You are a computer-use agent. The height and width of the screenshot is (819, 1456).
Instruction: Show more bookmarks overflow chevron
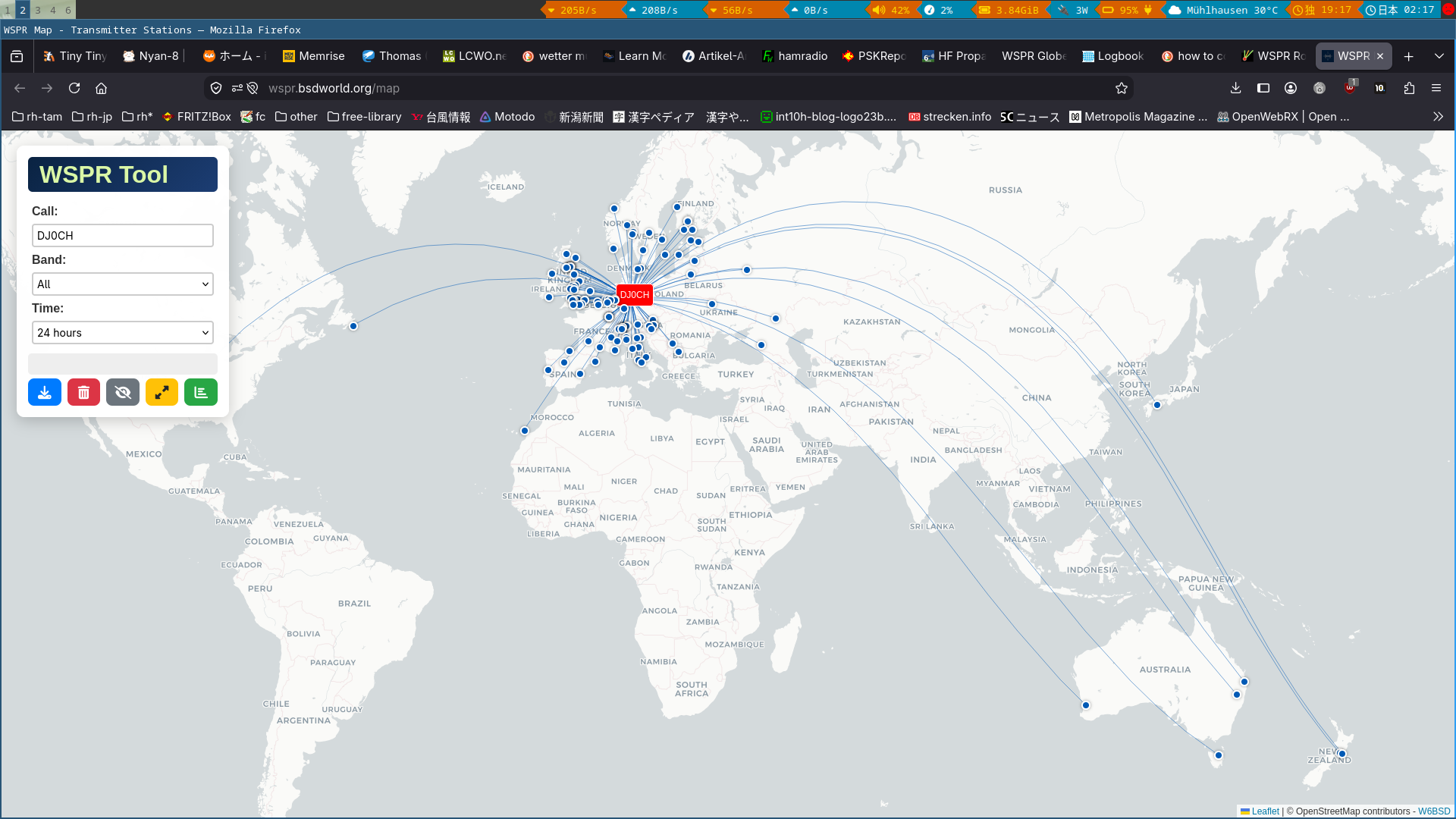click(1438, 117)
